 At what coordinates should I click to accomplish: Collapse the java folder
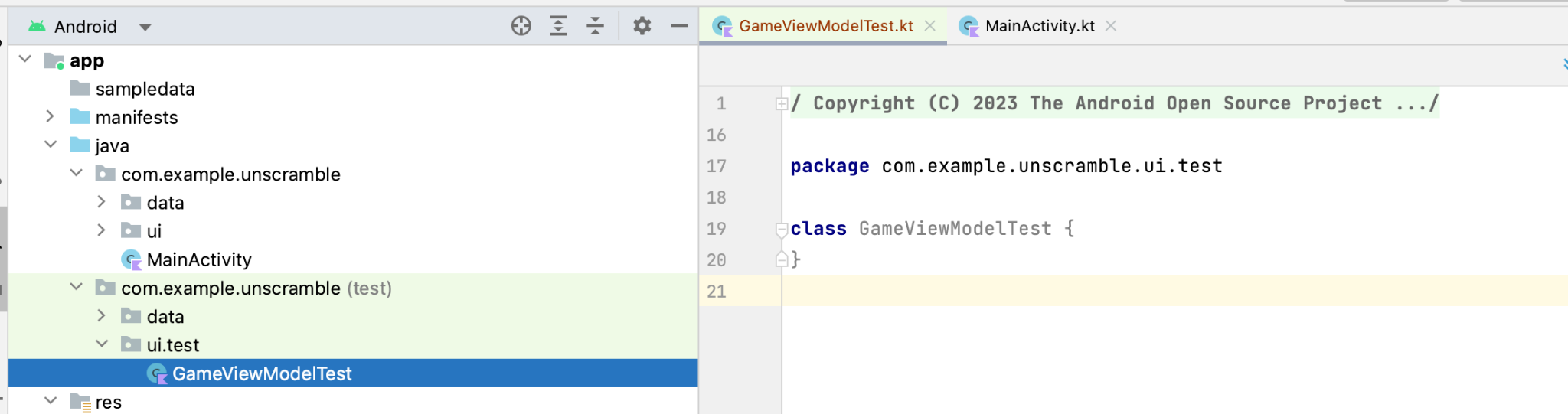51,145
